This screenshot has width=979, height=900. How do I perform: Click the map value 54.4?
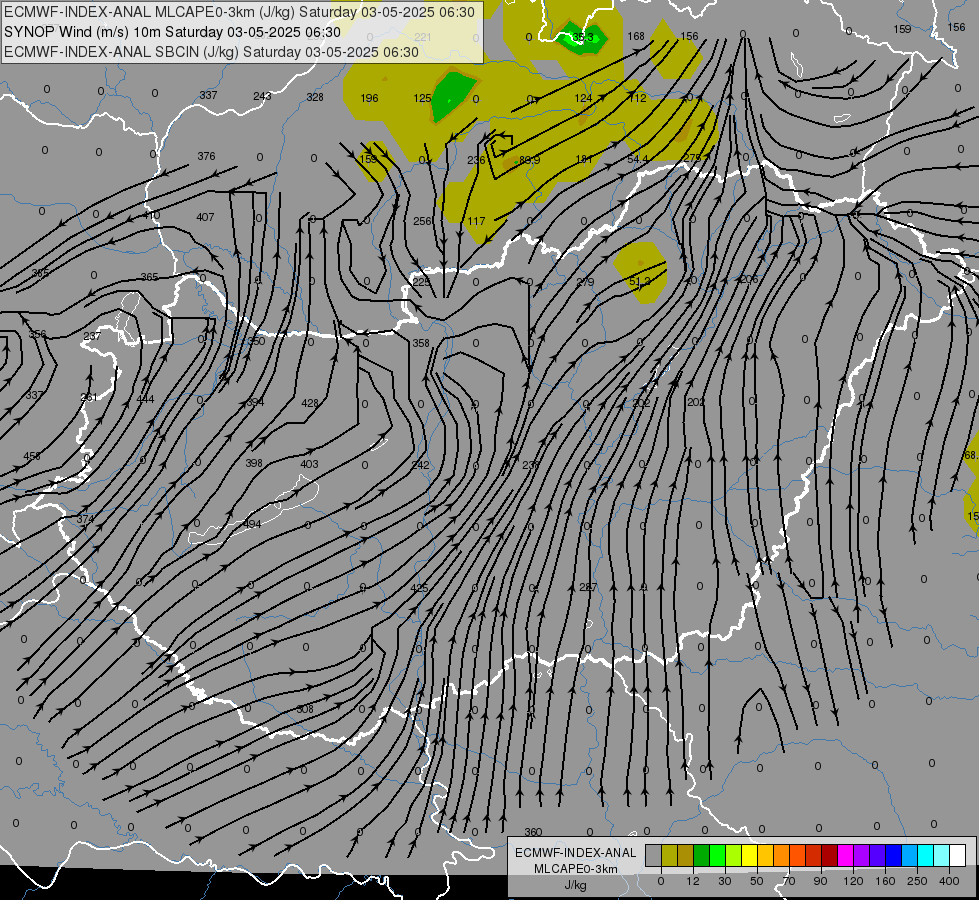pos(637,159)
